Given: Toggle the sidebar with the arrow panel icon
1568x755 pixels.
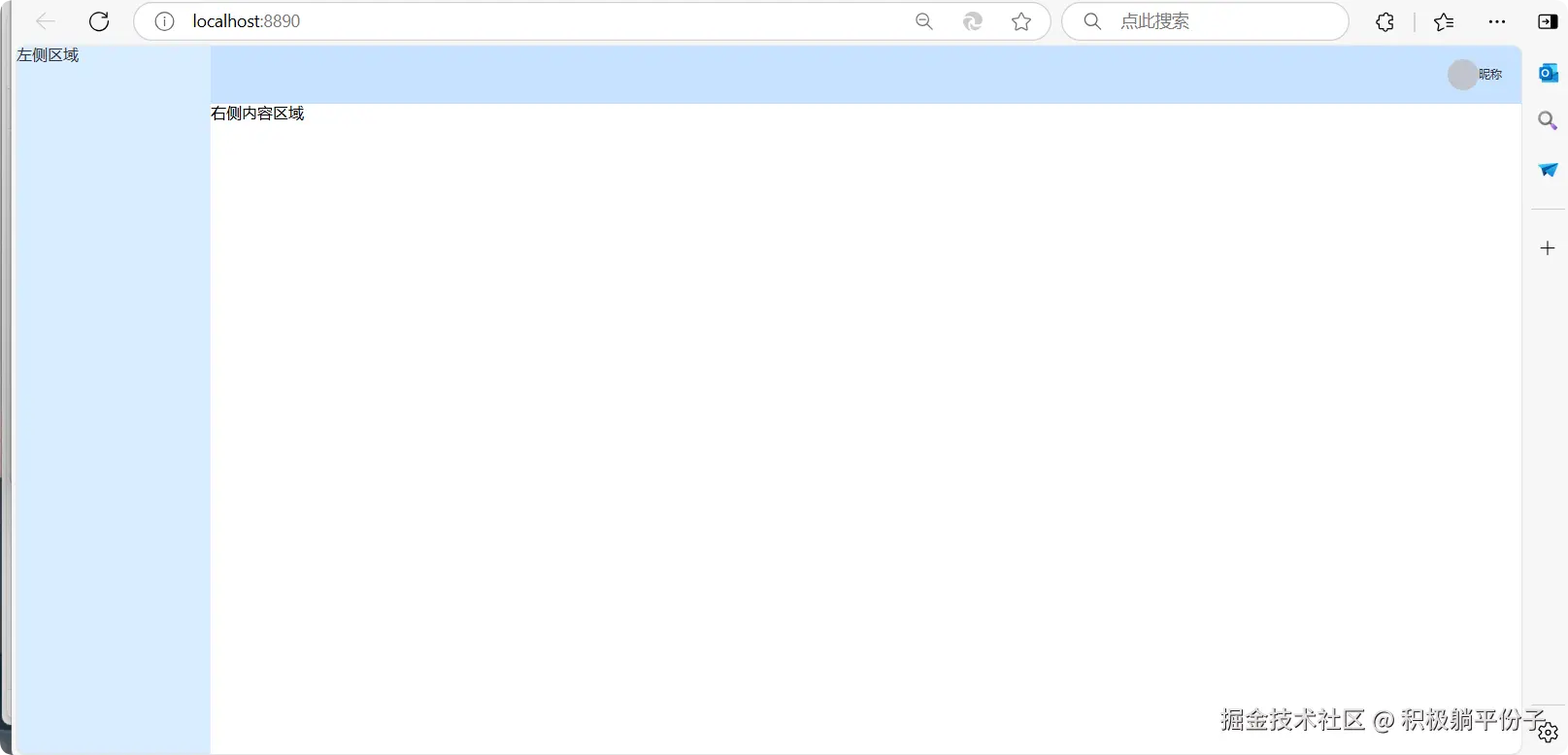Looking at the screenshot, I should tap(1548, 21).
